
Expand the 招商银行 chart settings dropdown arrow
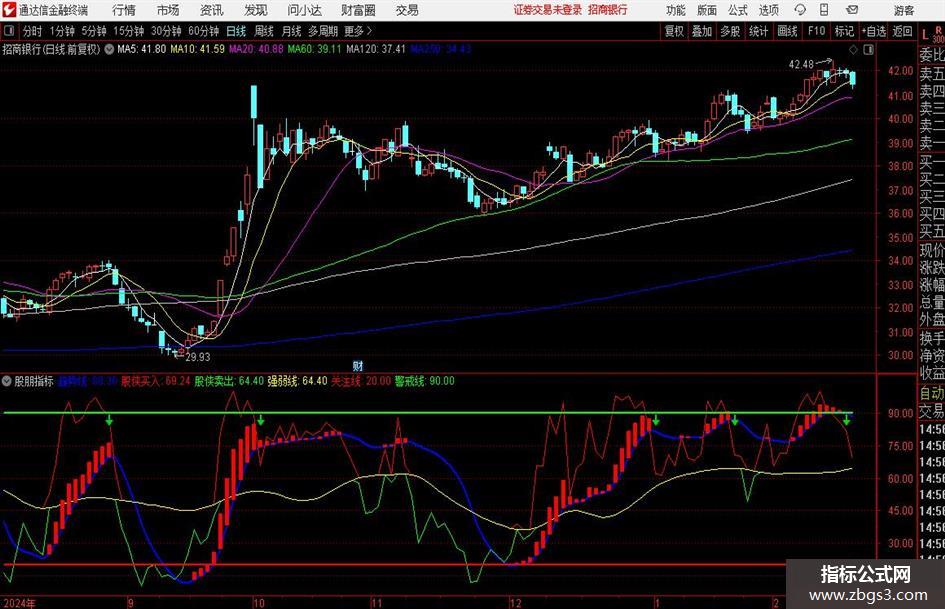[109, 49]
